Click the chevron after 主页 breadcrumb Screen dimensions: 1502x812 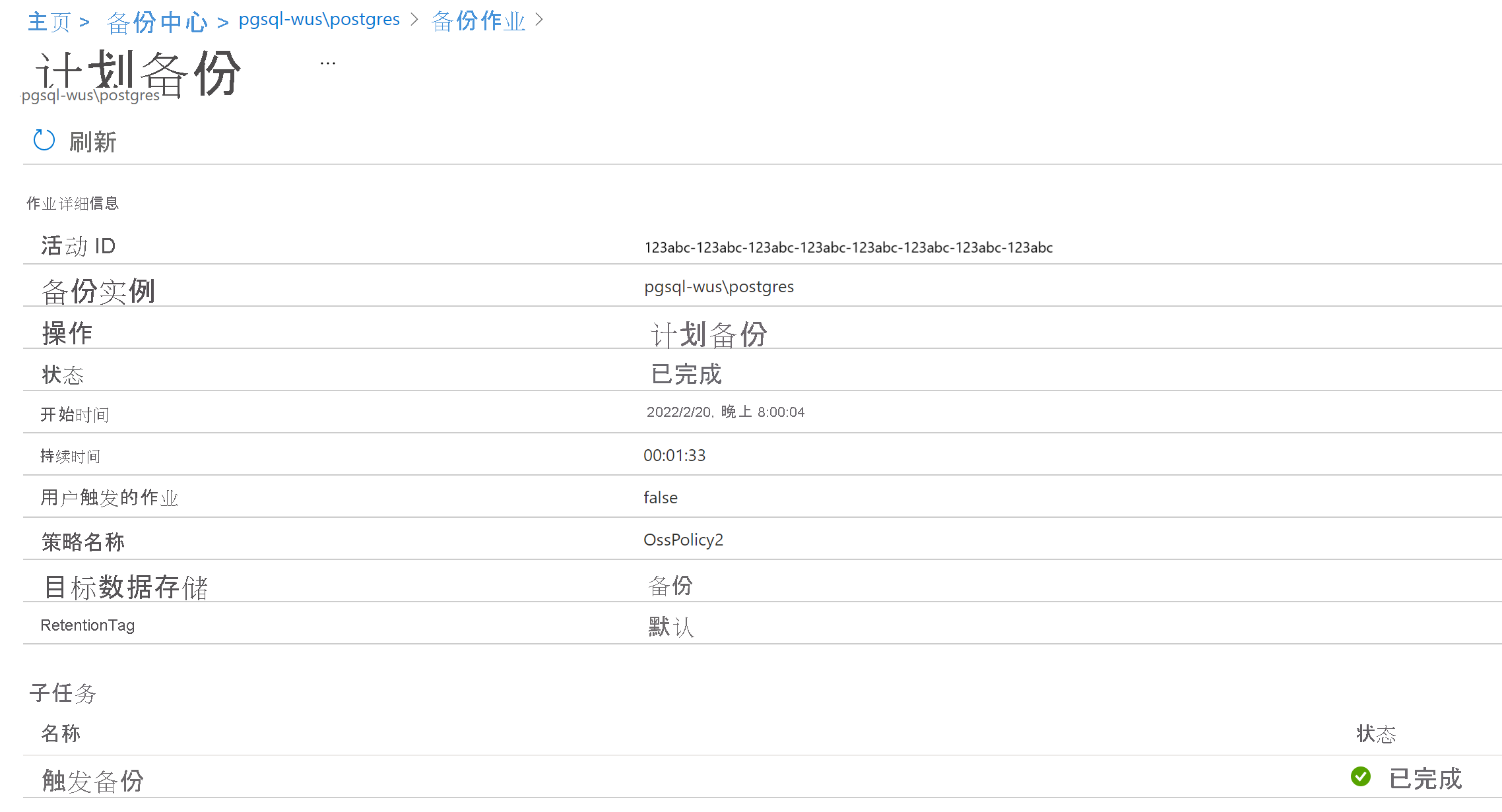pos(85,21)
